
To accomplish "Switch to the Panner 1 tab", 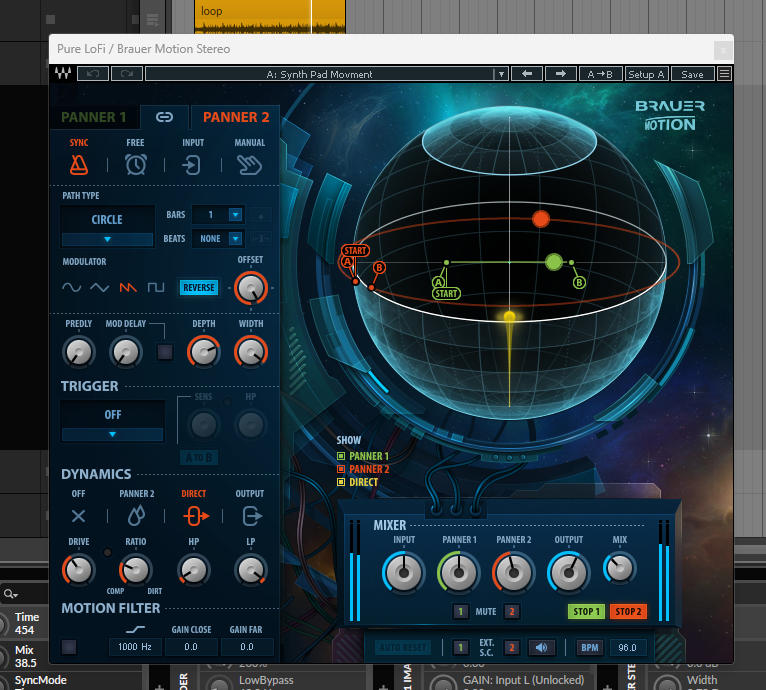I will 94,117.
